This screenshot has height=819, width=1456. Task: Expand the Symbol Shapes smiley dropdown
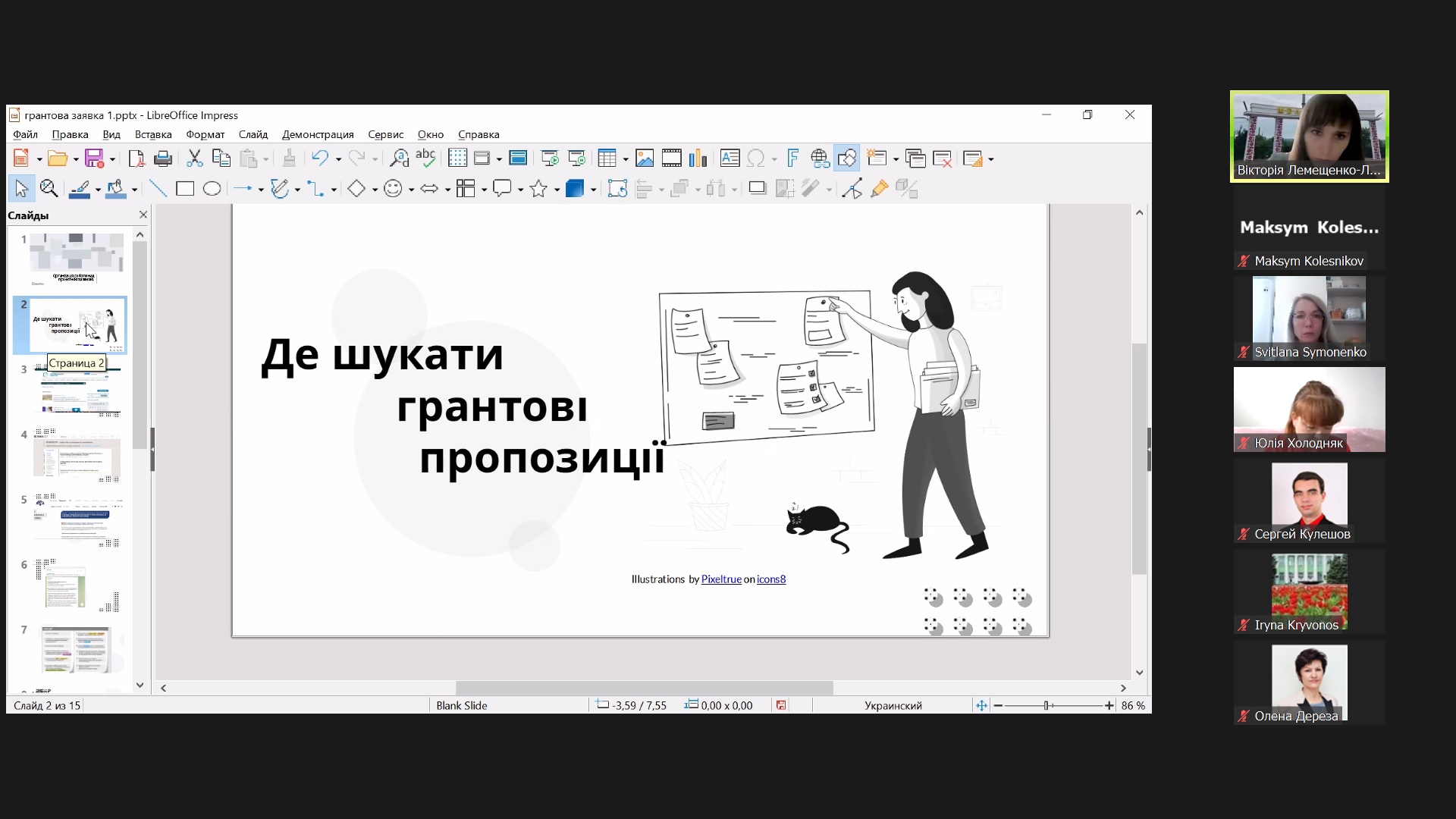(x=411, y=190)
